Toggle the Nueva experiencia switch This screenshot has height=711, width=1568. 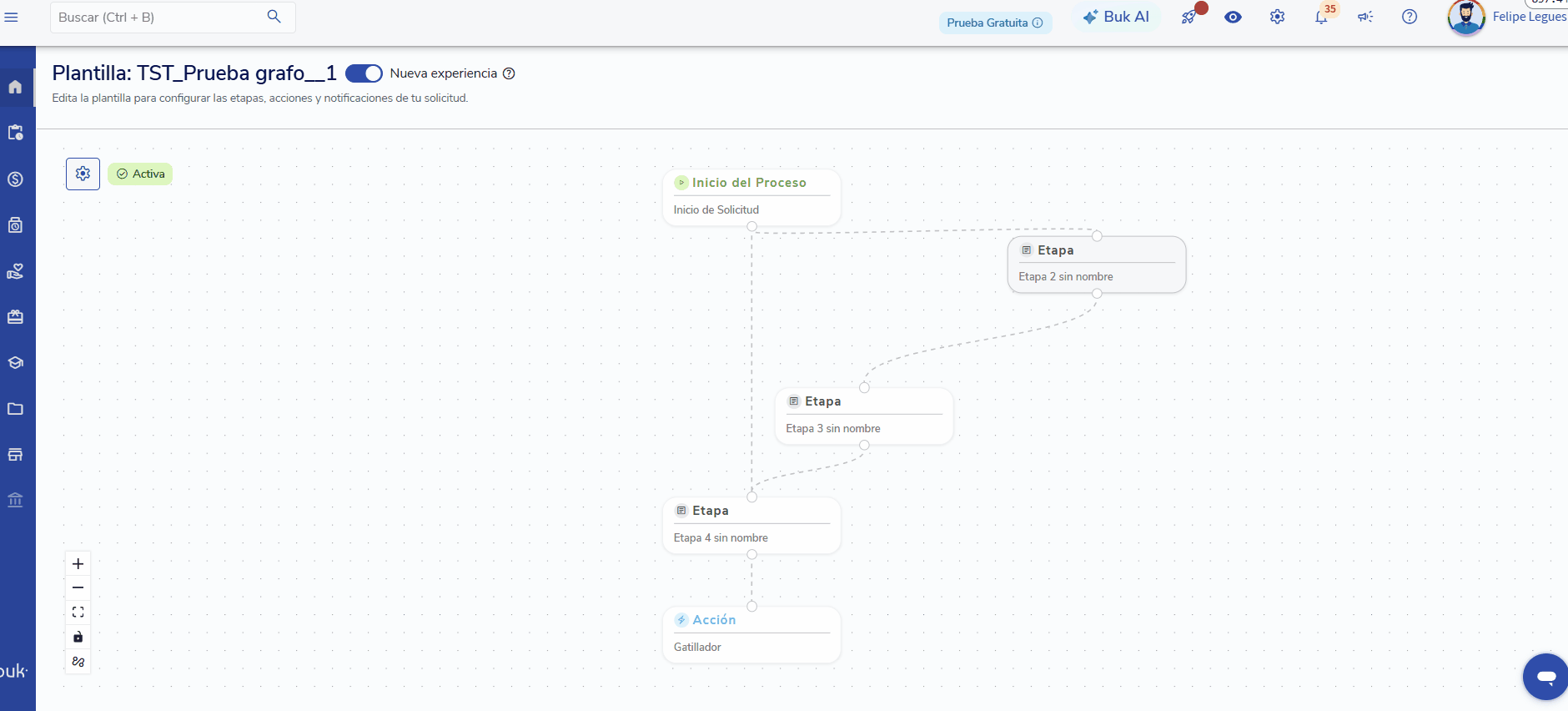[x=364, y=73]
